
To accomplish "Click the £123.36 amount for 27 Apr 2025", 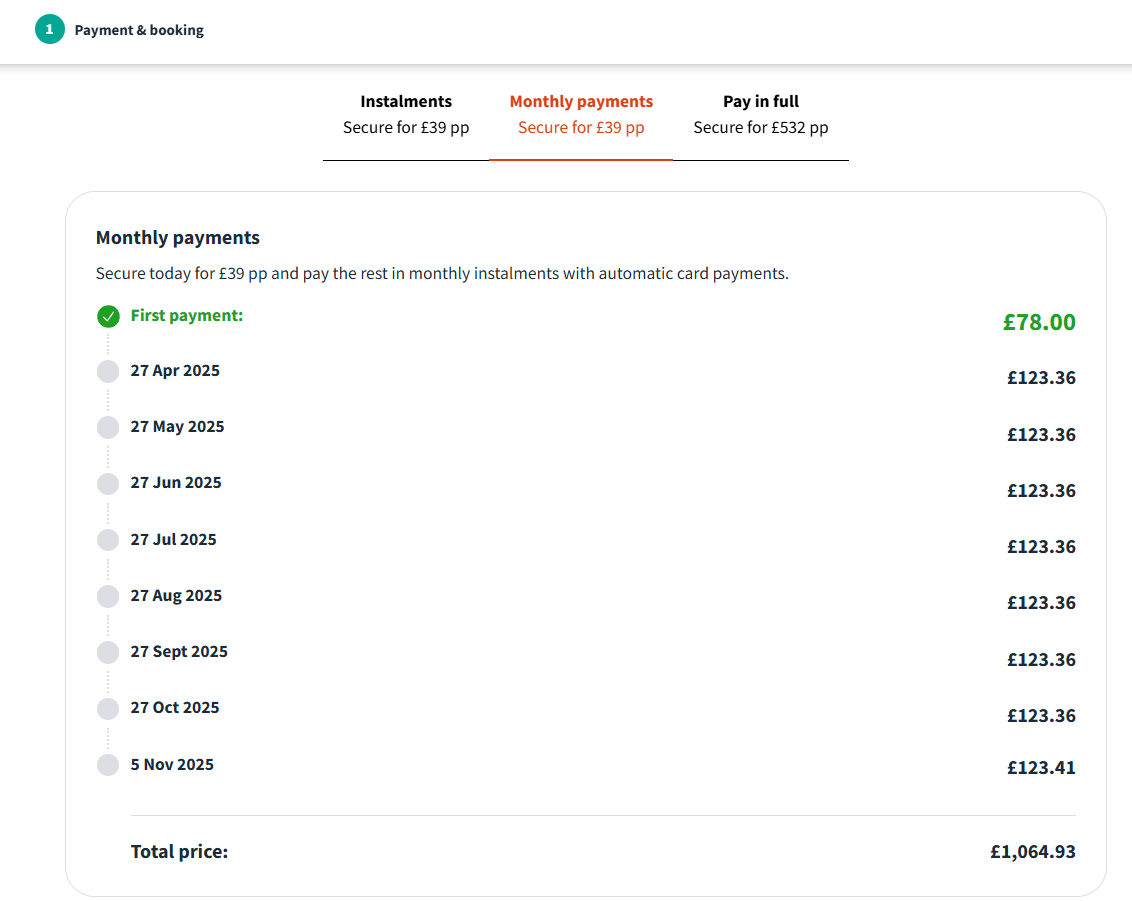I will [x=1041, y=378].
